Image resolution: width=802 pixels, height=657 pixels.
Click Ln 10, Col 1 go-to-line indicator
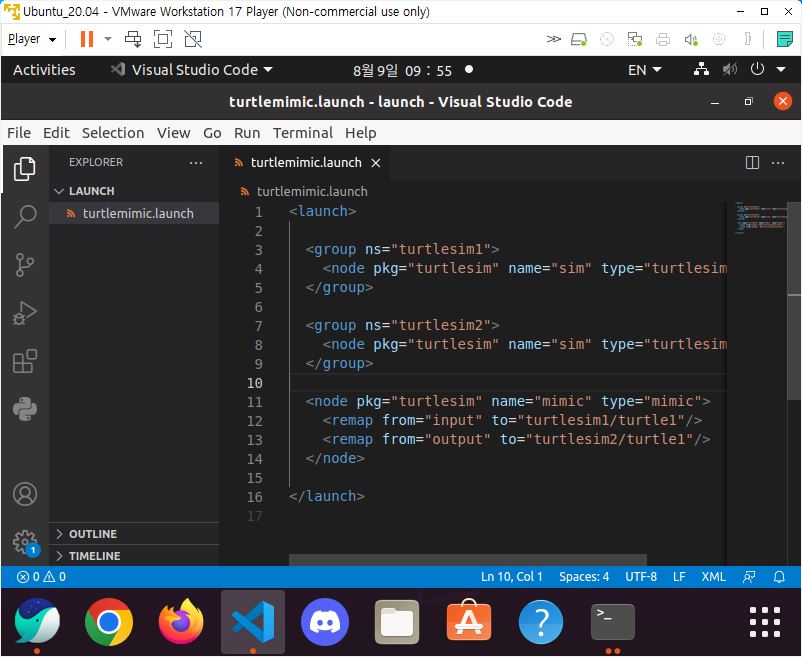511,577
